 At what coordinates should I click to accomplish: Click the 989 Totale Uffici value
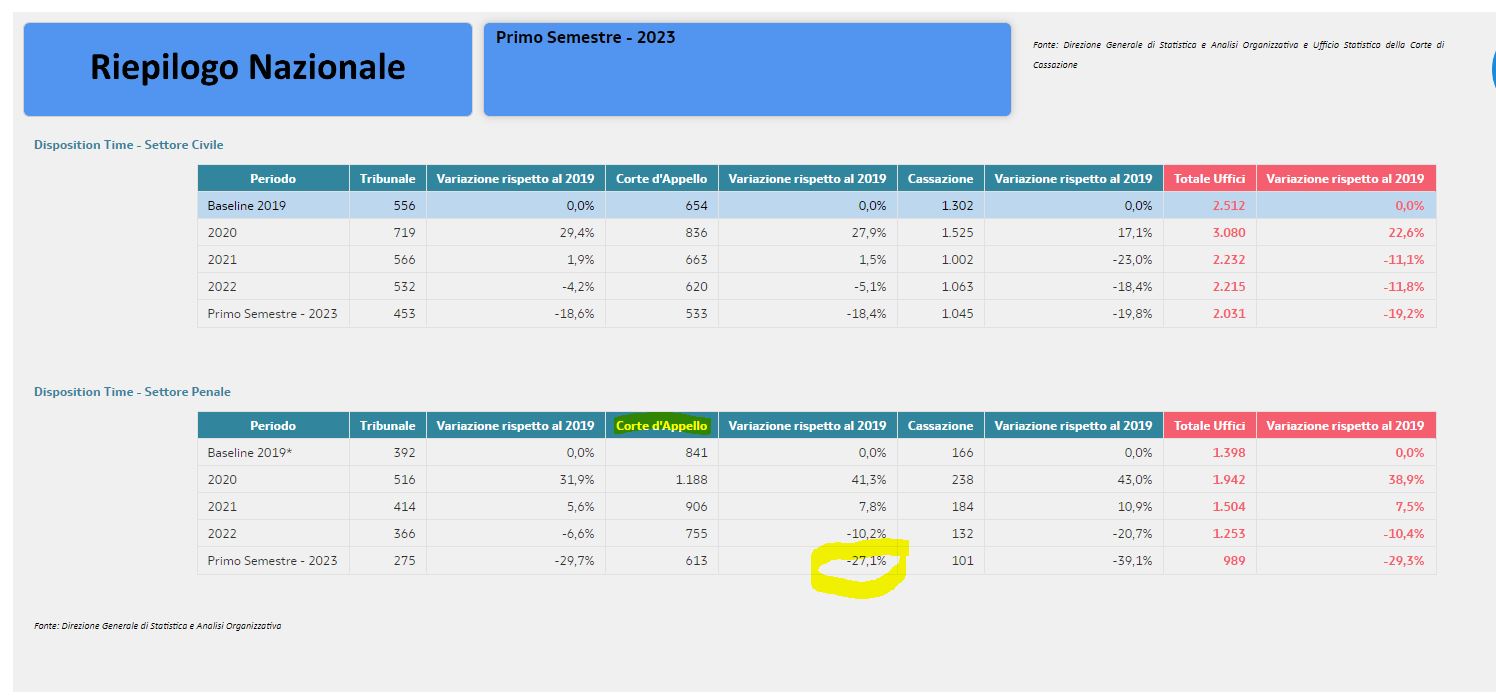(x=1233, y=561)
